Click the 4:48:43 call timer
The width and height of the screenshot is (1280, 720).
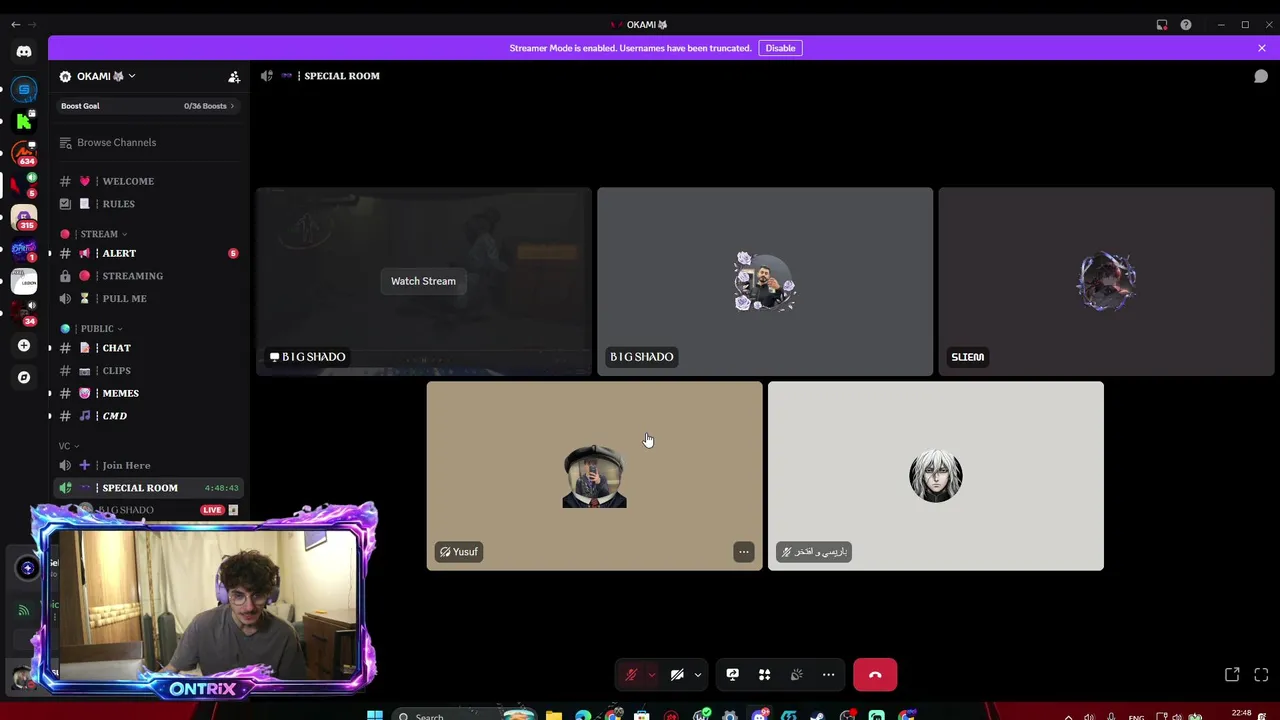tap(221, 488)
